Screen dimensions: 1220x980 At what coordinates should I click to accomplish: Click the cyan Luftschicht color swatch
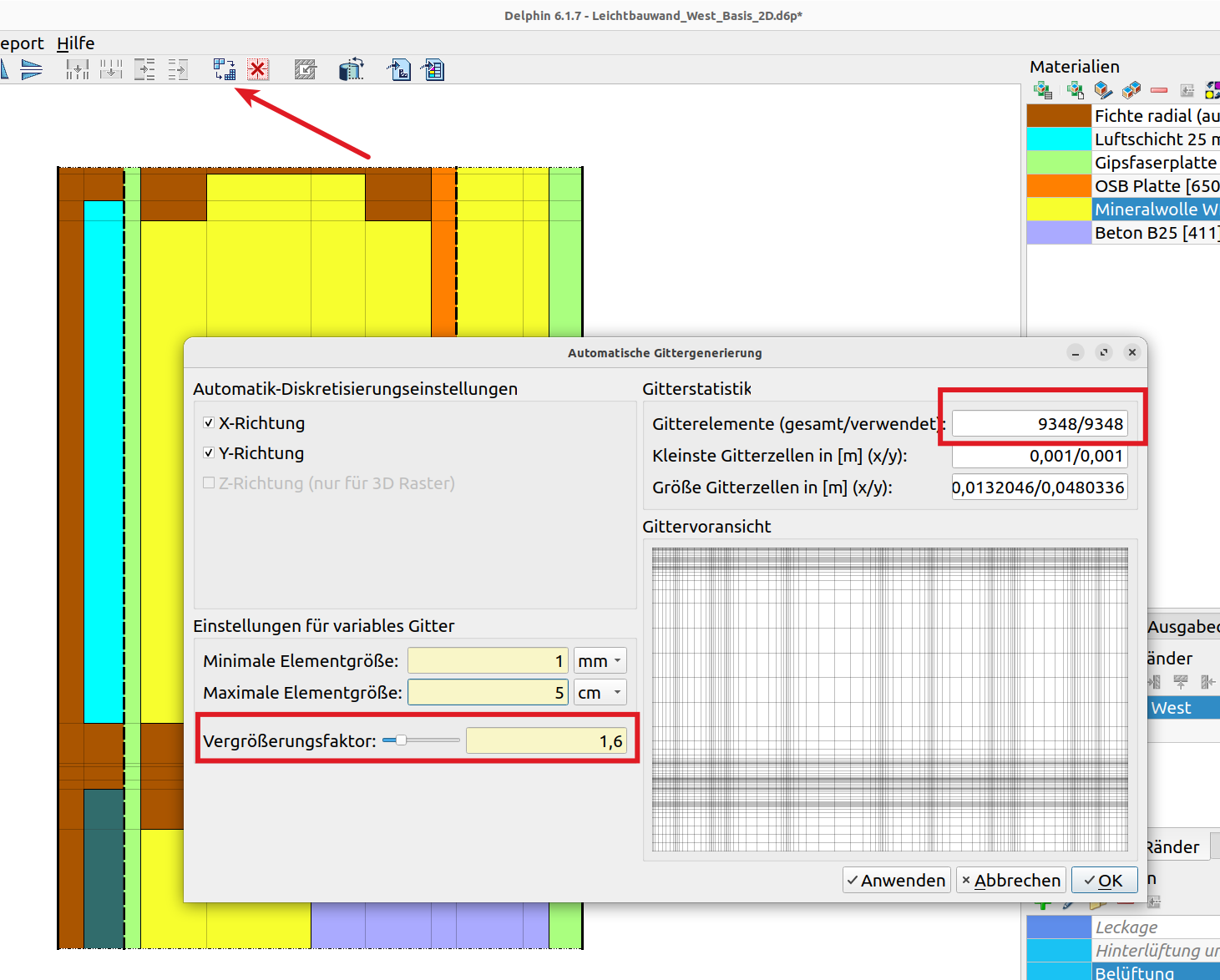(1059, 139)
